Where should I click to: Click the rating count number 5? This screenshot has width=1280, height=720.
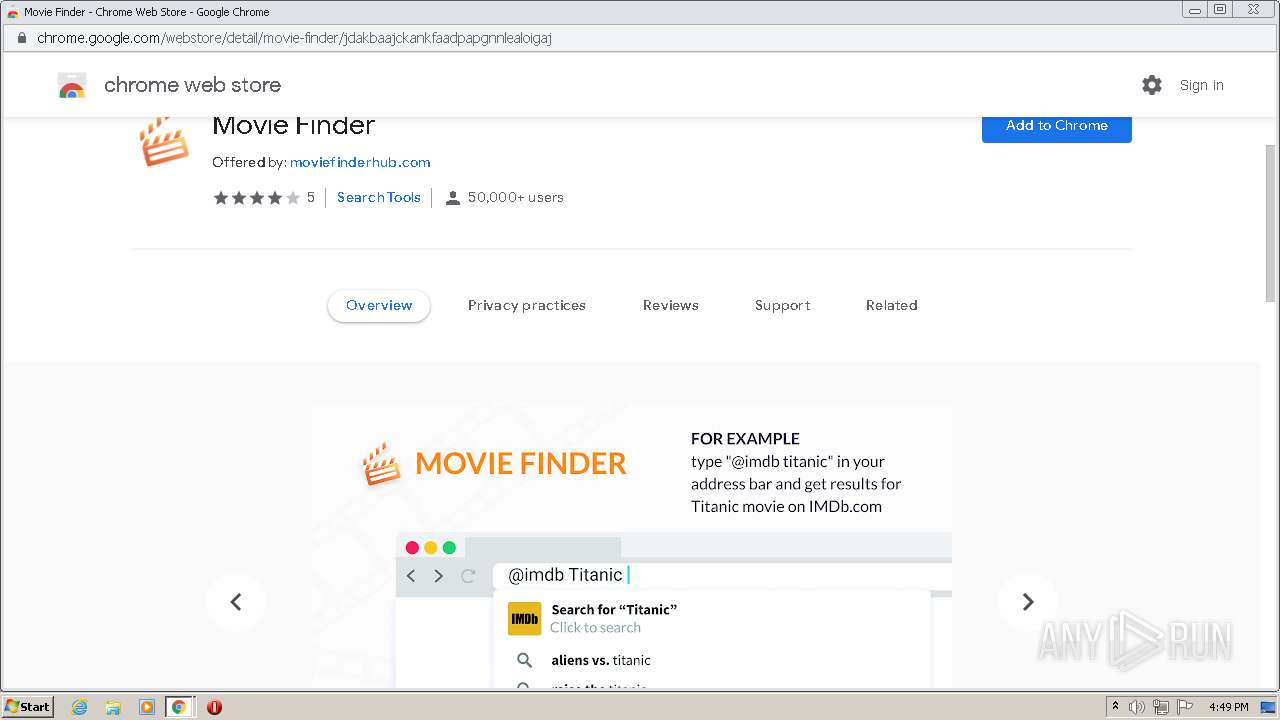(310, 198)
